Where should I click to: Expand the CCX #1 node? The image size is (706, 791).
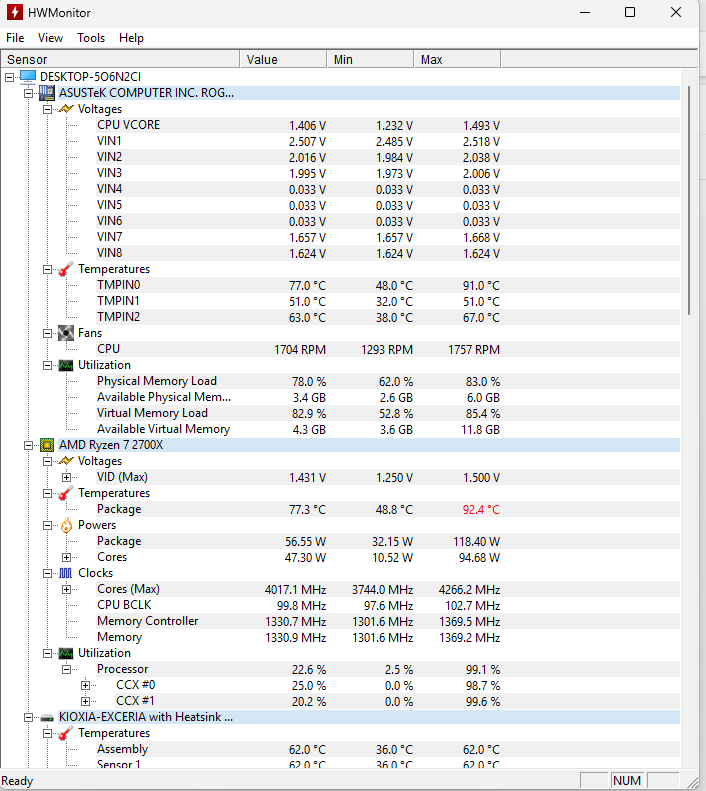tap(86, 701)
